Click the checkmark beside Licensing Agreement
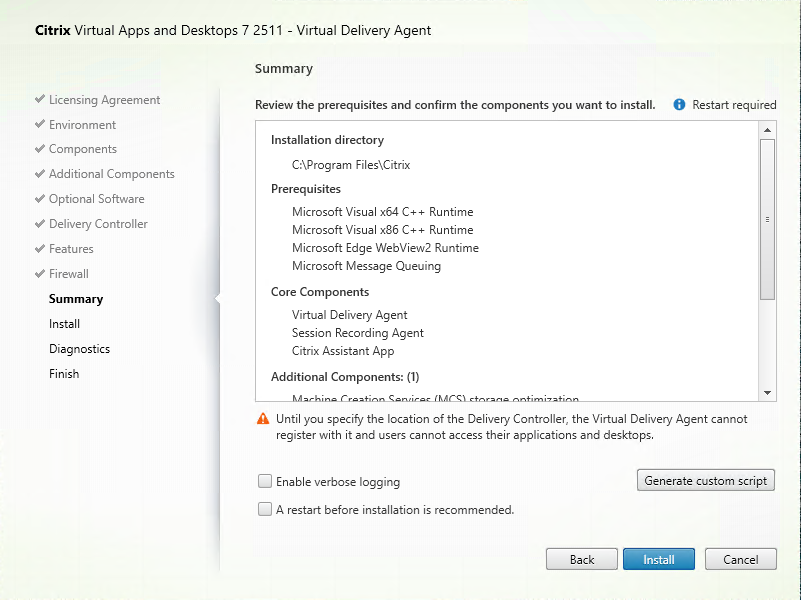This screenshot has width=801, height=600. click(x=39, y=100)
